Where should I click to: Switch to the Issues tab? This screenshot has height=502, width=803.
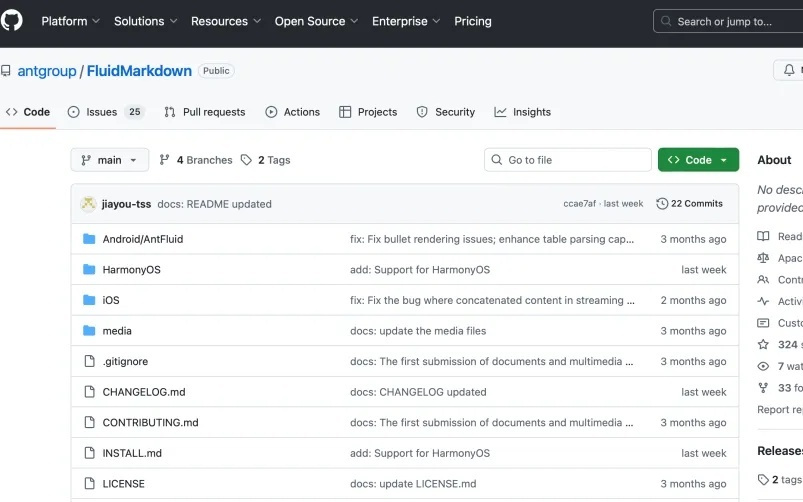tap(105, 112)
